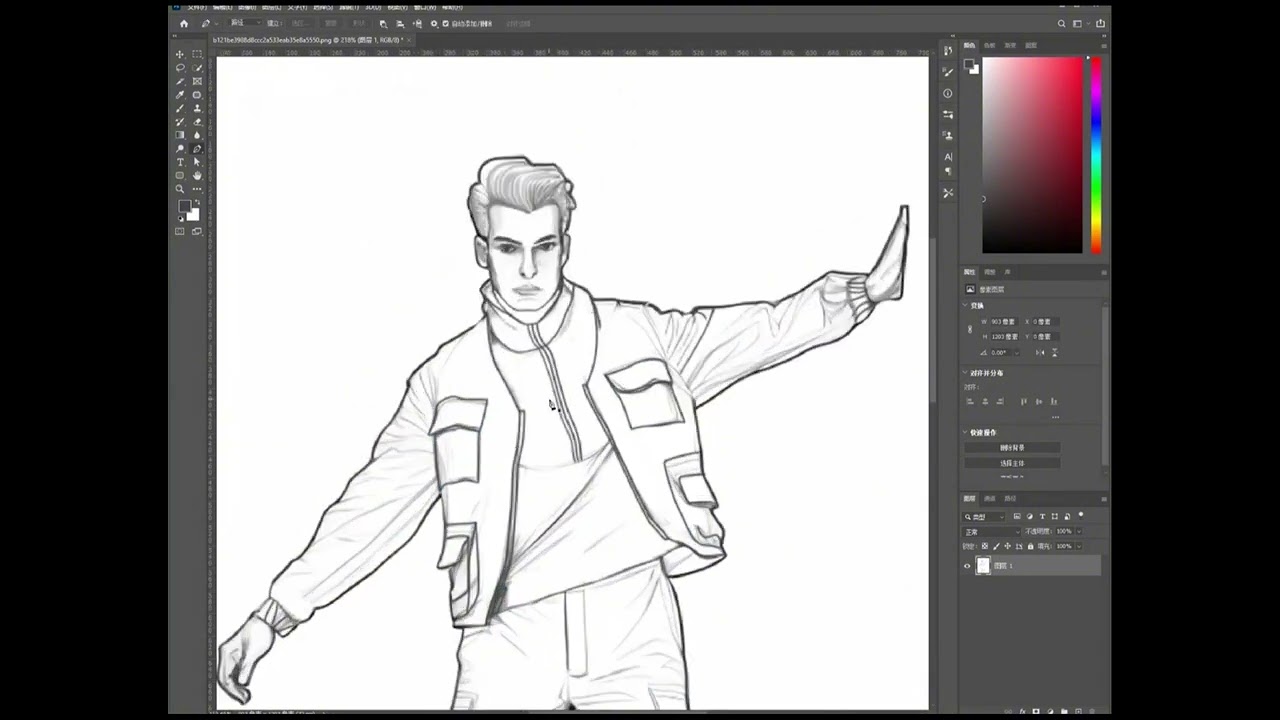Click the rainbow hue slider strip

coord(1096,155)
